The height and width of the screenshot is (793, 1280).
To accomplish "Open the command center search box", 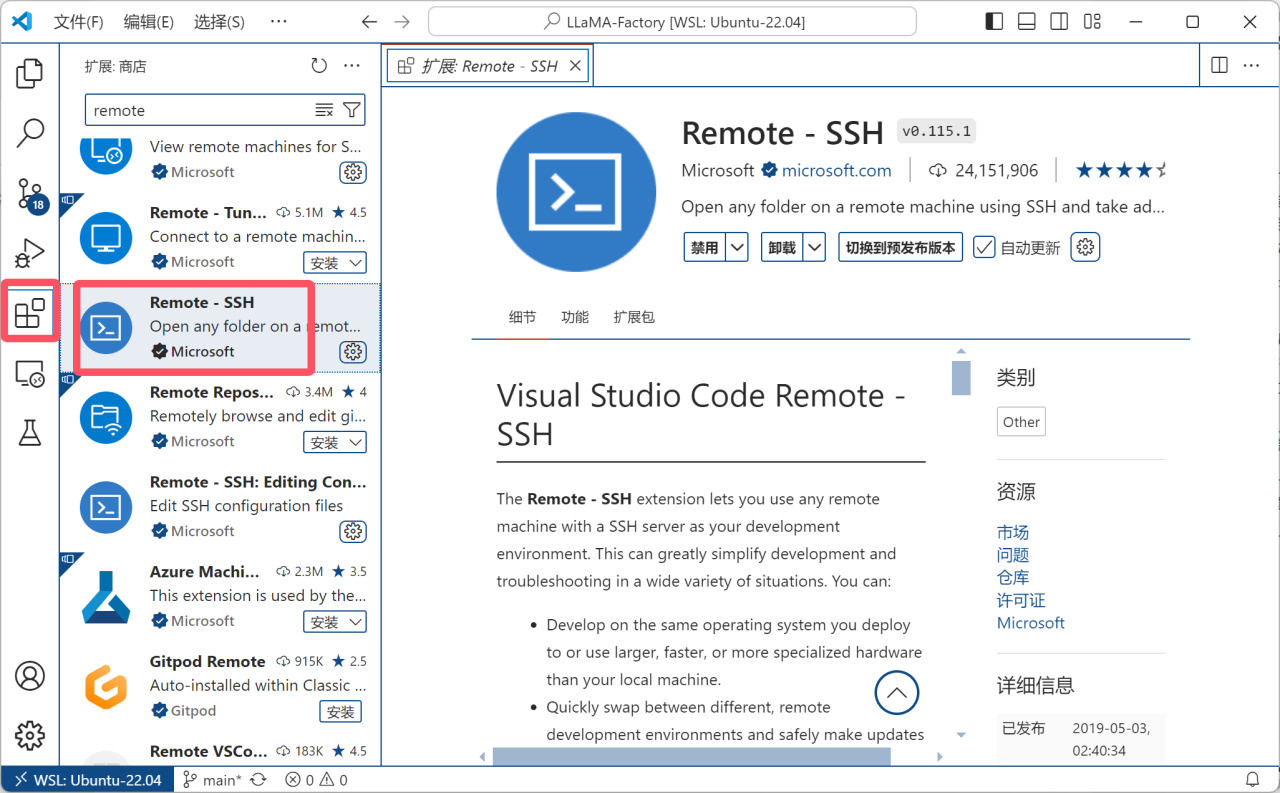I will [672, 22].
